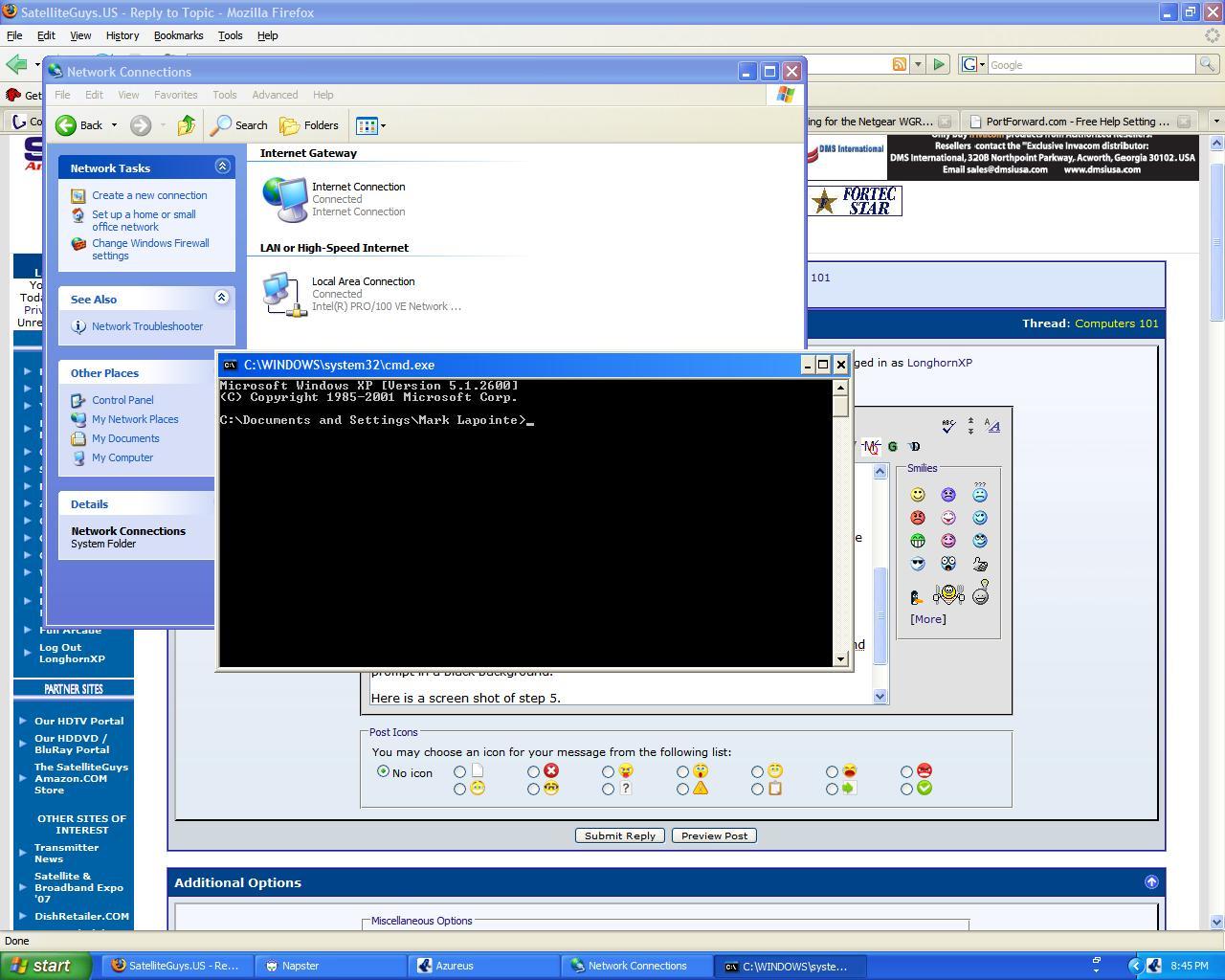1225x980 pixels.
Task: Select the red X post icon radio
Action: [x=534, y=771]
